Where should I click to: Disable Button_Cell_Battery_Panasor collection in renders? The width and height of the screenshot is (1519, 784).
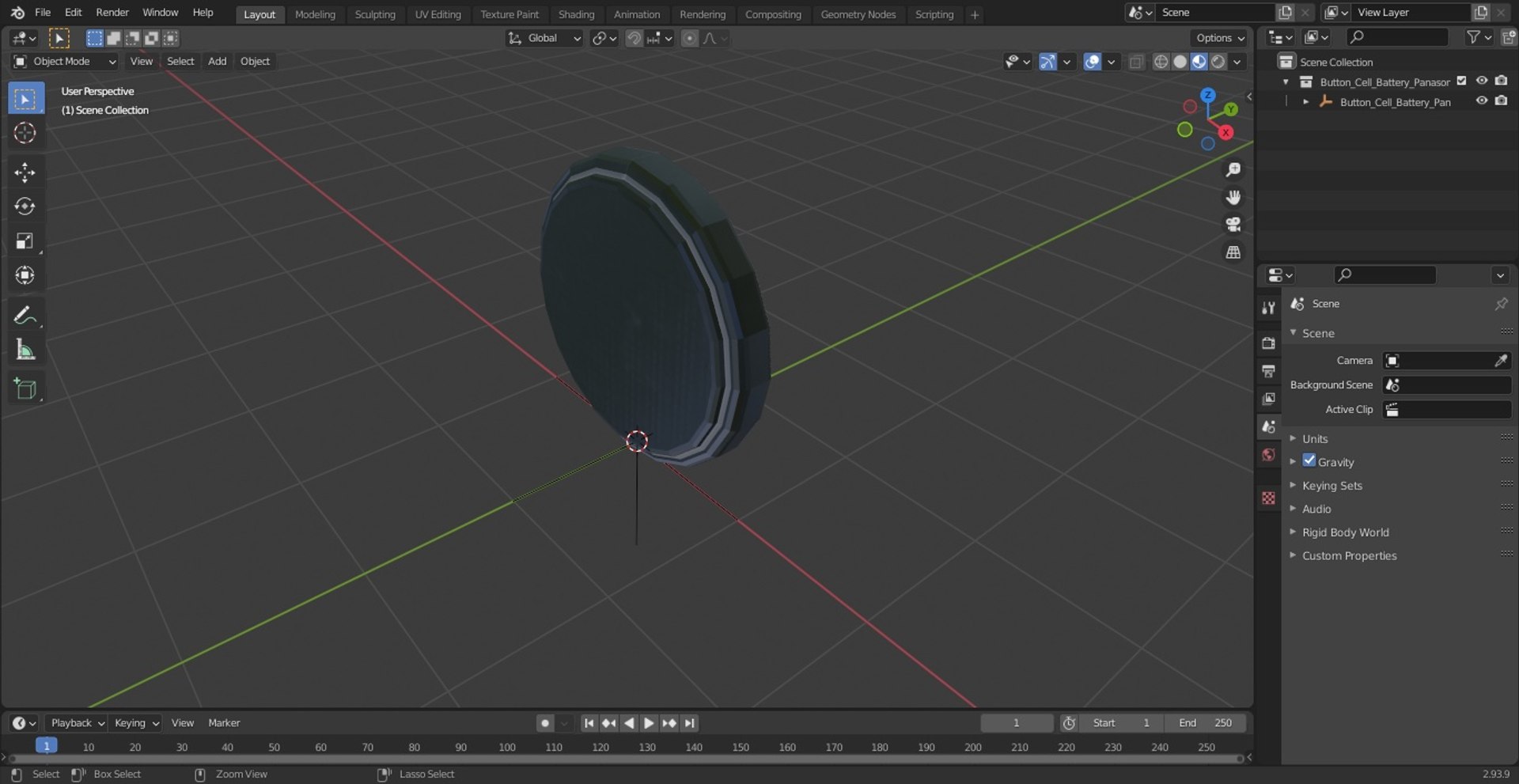[x=1502, y=81]
